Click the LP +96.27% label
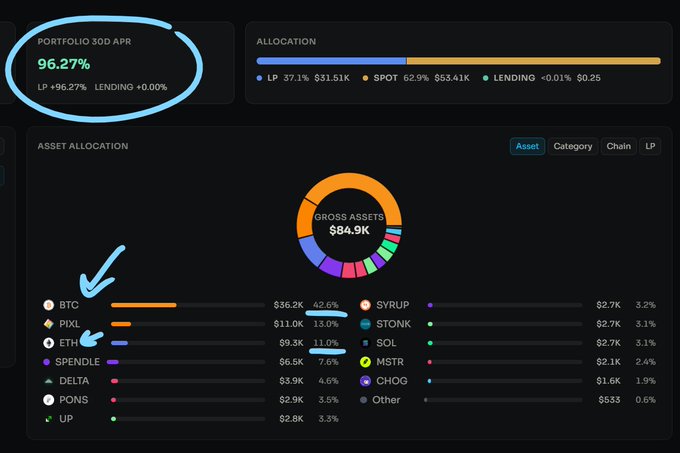Screen dimensions: 680x453 (62, 87)
